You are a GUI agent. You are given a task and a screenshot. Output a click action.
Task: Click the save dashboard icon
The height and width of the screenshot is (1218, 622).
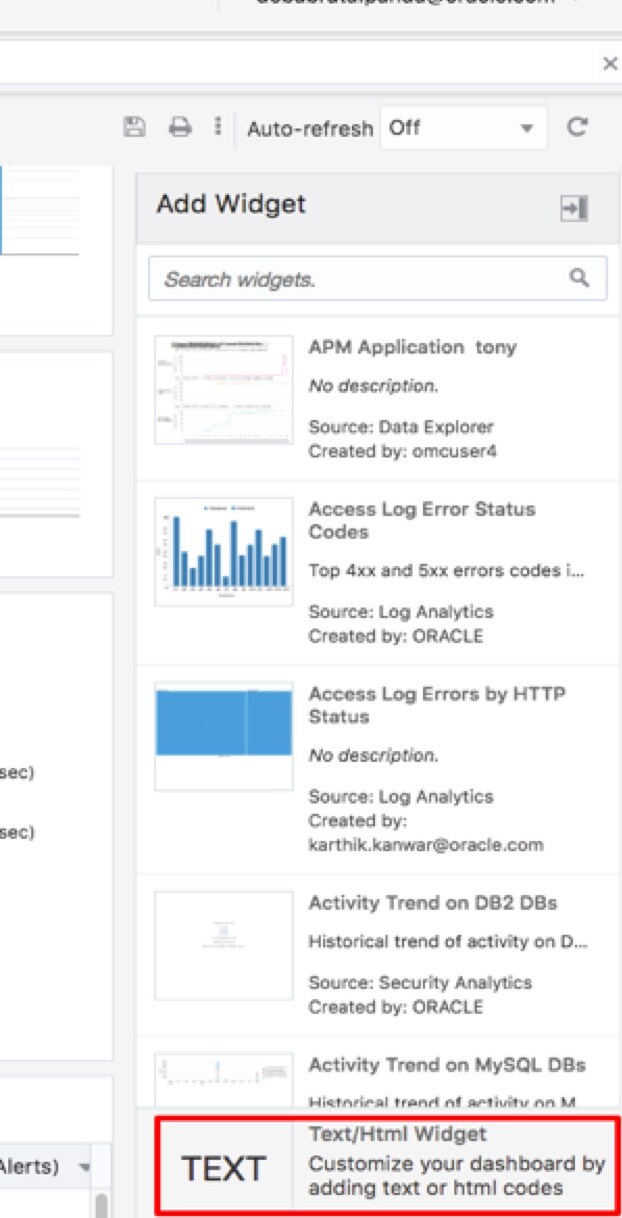click(134, 127)
